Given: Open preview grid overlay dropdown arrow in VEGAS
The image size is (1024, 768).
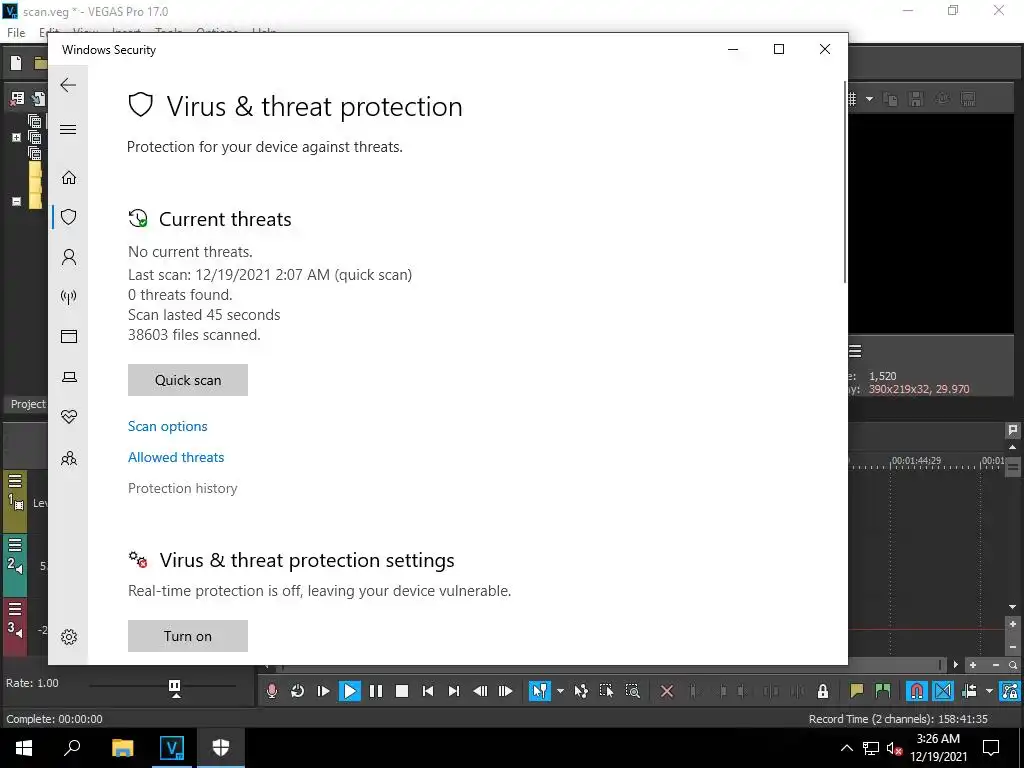Looking at the screenshot, I should [869, 99].
